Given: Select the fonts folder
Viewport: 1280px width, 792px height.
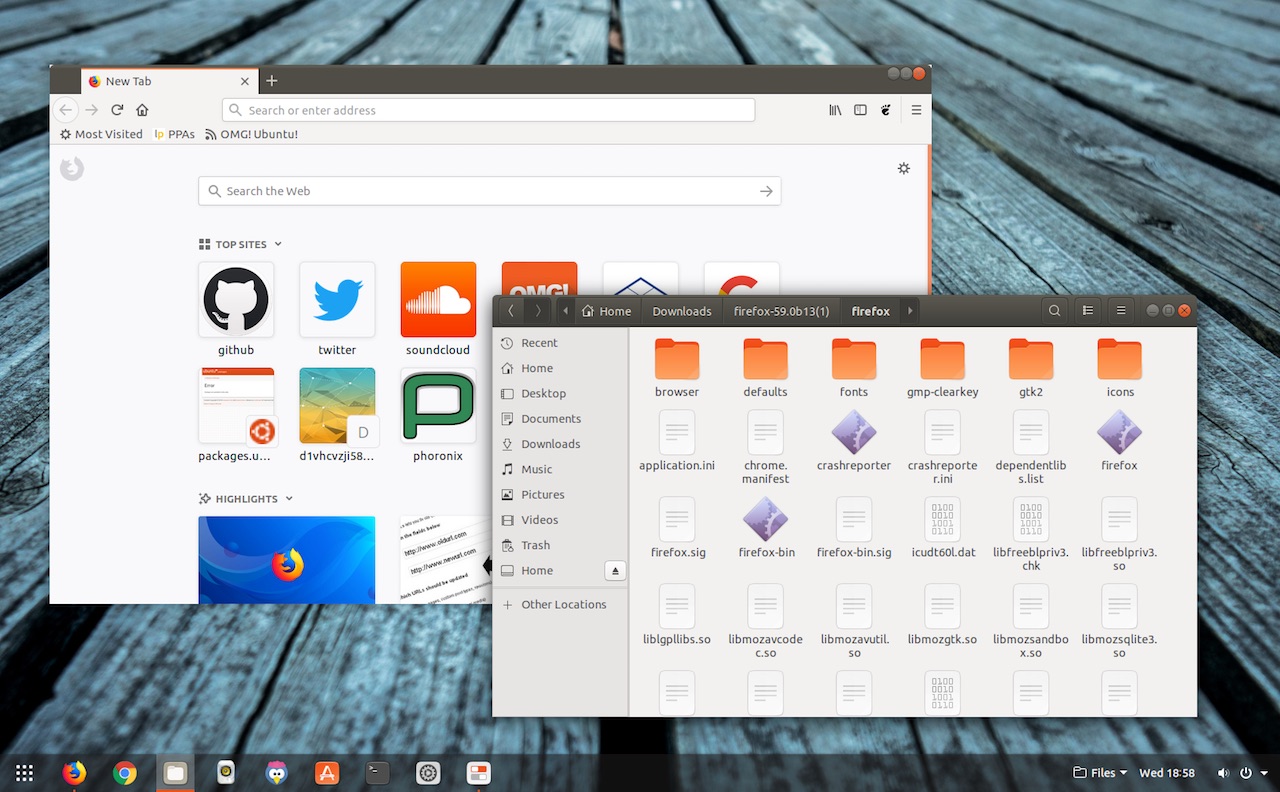Looking at the screenshot, I should point(854,368).
